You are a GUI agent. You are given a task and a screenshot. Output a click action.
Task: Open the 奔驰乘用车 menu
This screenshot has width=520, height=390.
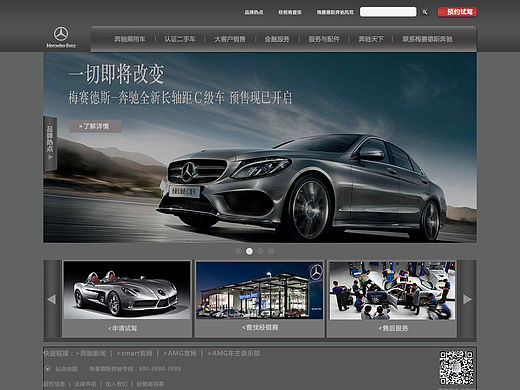click(130, 39)
